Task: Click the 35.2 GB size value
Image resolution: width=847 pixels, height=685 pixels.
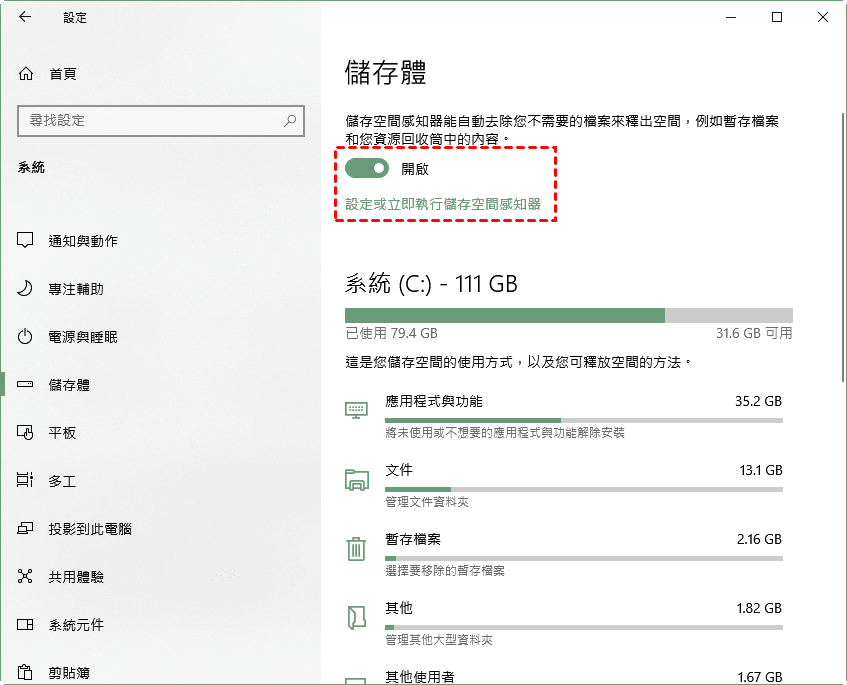Action: tap(758, 401)
